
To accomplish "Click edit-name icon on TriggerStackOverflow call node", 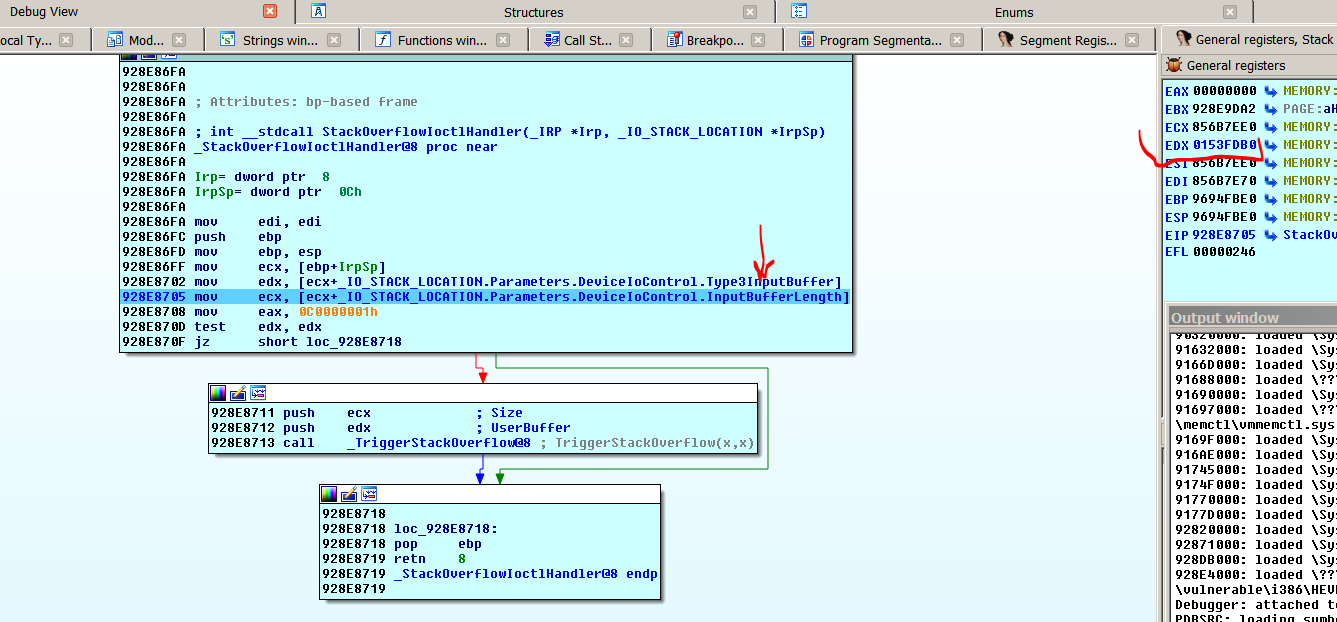I will [x=238, y=393].
